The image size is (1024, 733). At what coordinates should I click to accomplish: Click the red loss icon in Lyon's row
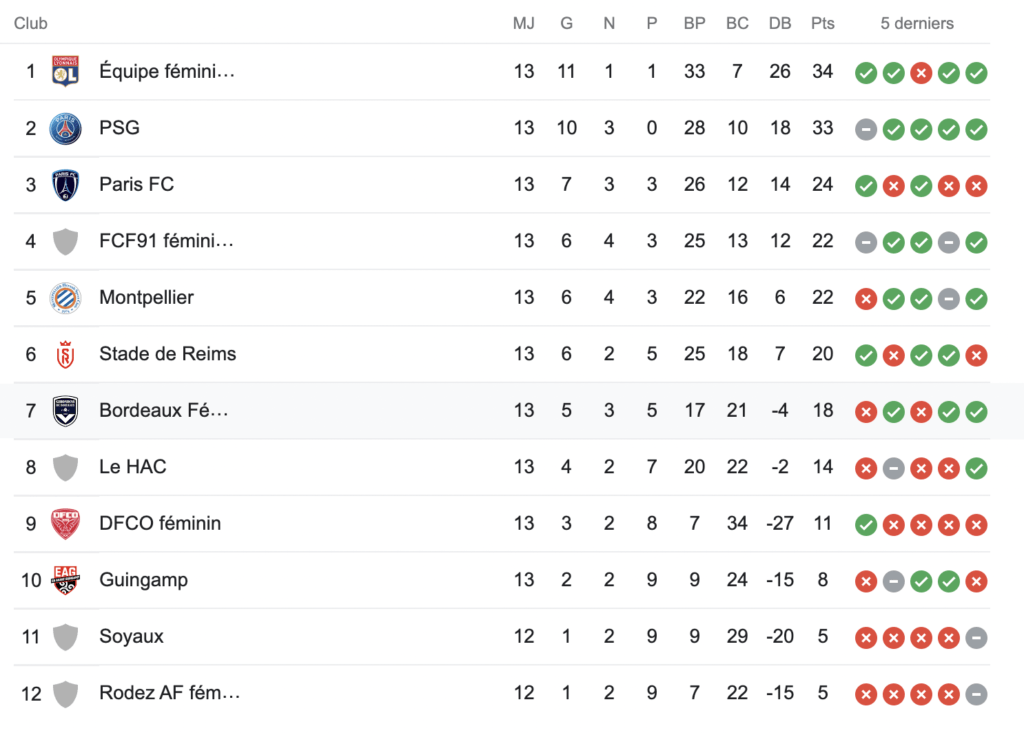click(x=921, y=73)
